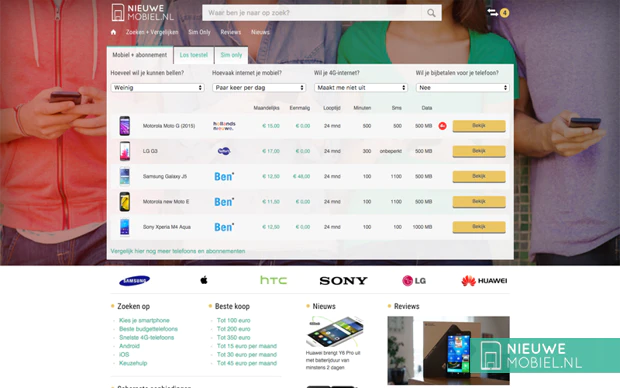Viewport: 620px width, 388px height.
Task: Open the 'Hoevaak internet je mobiel' dropdown
Action: (x=259, y=87)
